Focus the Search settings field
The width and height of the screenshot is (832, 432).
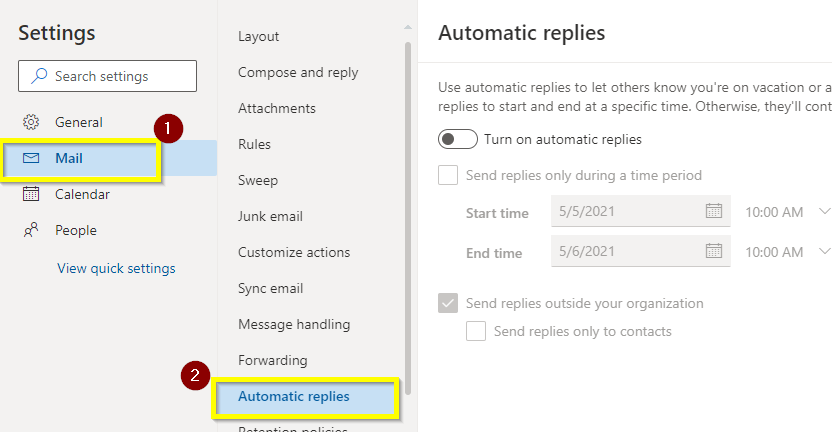click(107, 76)
